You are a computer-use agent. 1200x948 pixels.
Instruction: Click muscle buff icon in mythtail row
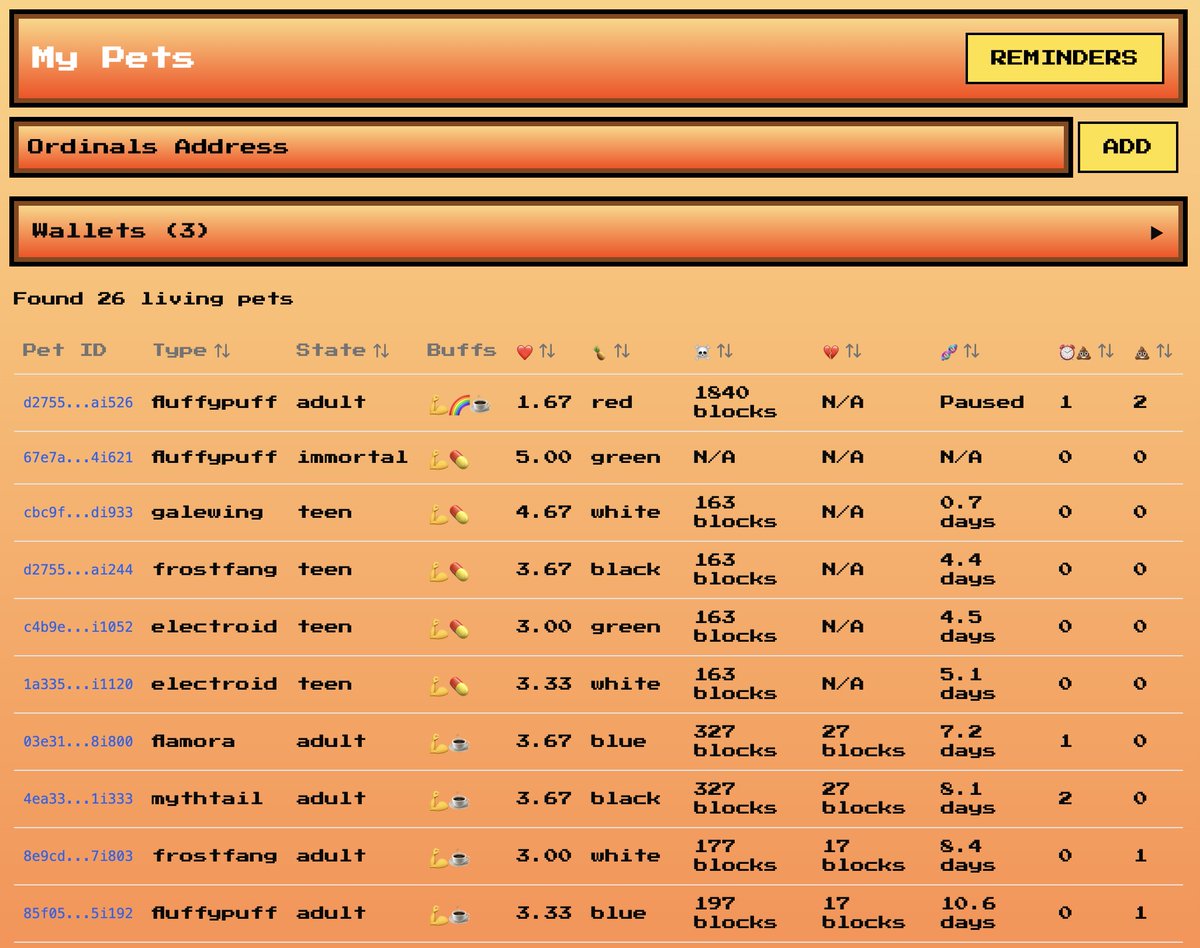(x=437, y=800)
